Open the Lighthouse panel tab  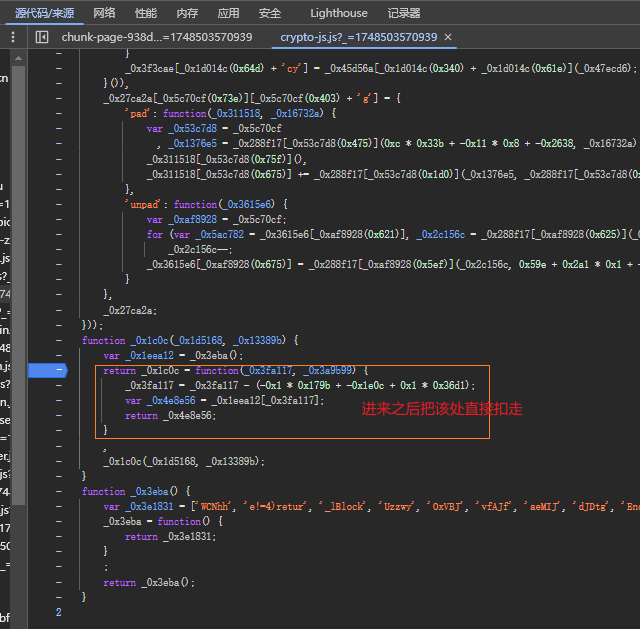tap(339, 13)
